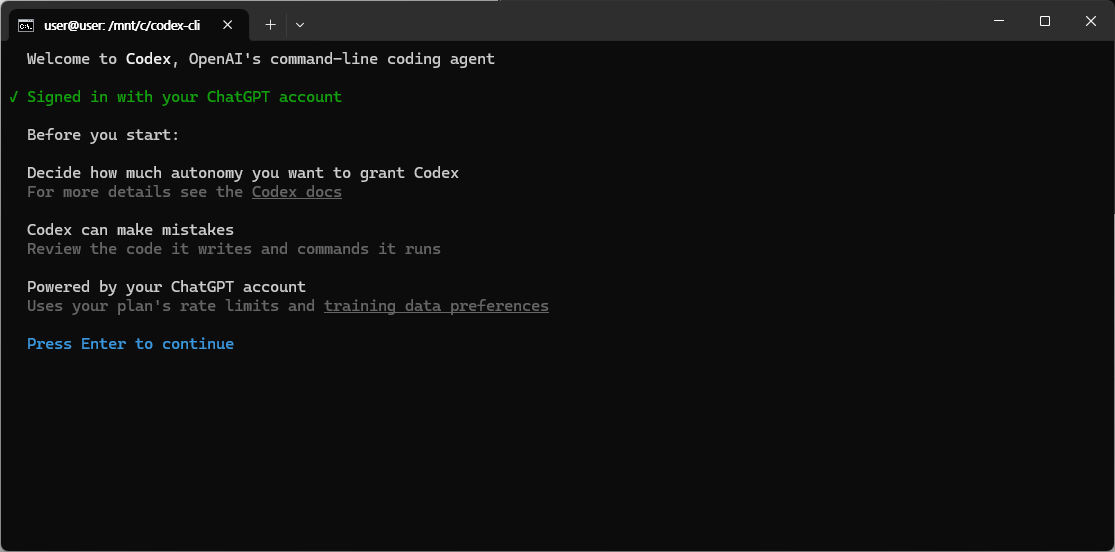Minimize the terminal window
Image resolution: width=1115 pixels, height=552 pixels.
(x=999, y=21)
